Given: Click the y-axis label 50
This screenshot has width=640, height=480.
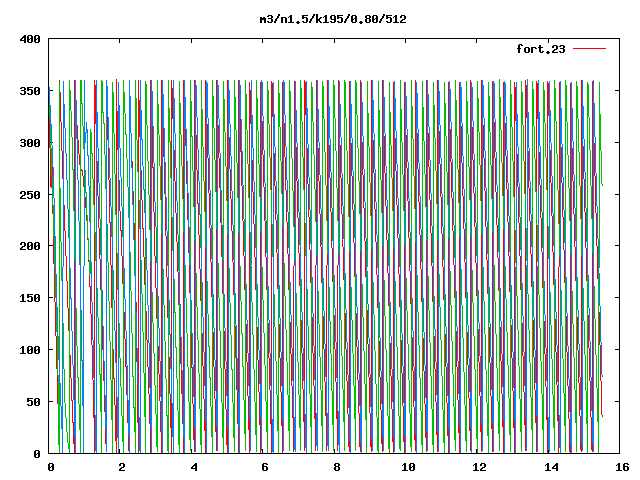Looking at the screenshot, I should pos(33,402).
